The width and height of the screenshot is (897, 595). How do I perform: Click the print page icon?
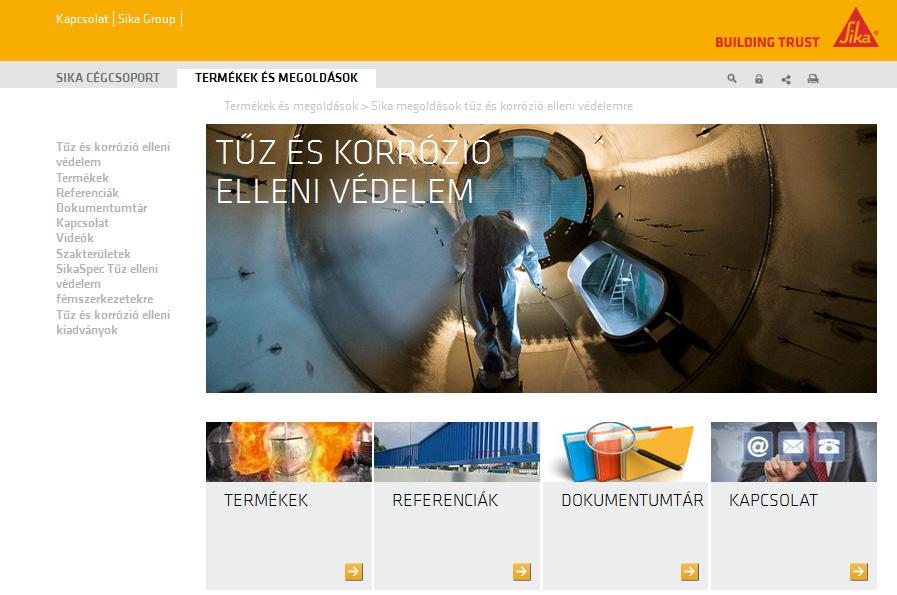(x=813, y=79)
